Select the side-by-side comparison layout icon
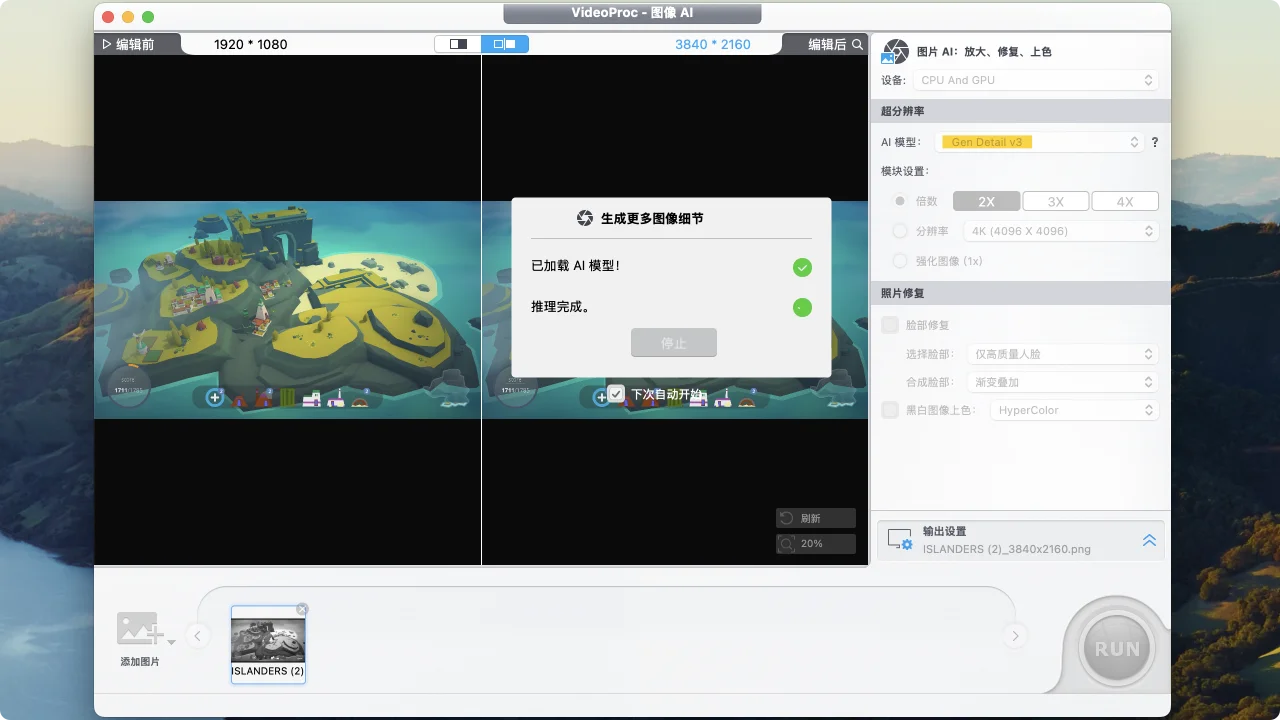The image size is (1280, 720). 505,44
